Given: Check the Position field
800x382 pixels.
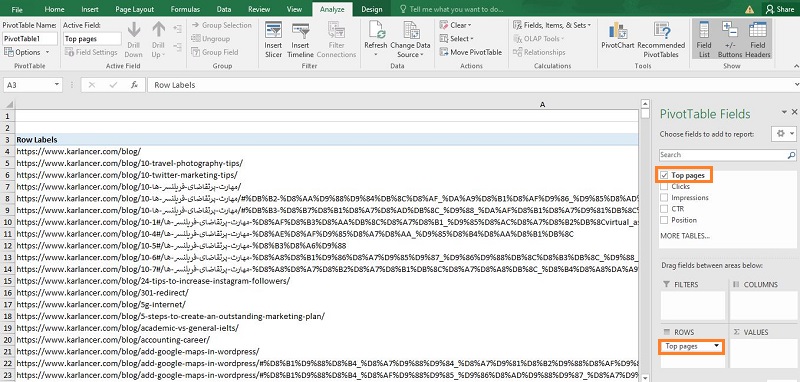Looking at the screenshot, I should coord(664,220).
